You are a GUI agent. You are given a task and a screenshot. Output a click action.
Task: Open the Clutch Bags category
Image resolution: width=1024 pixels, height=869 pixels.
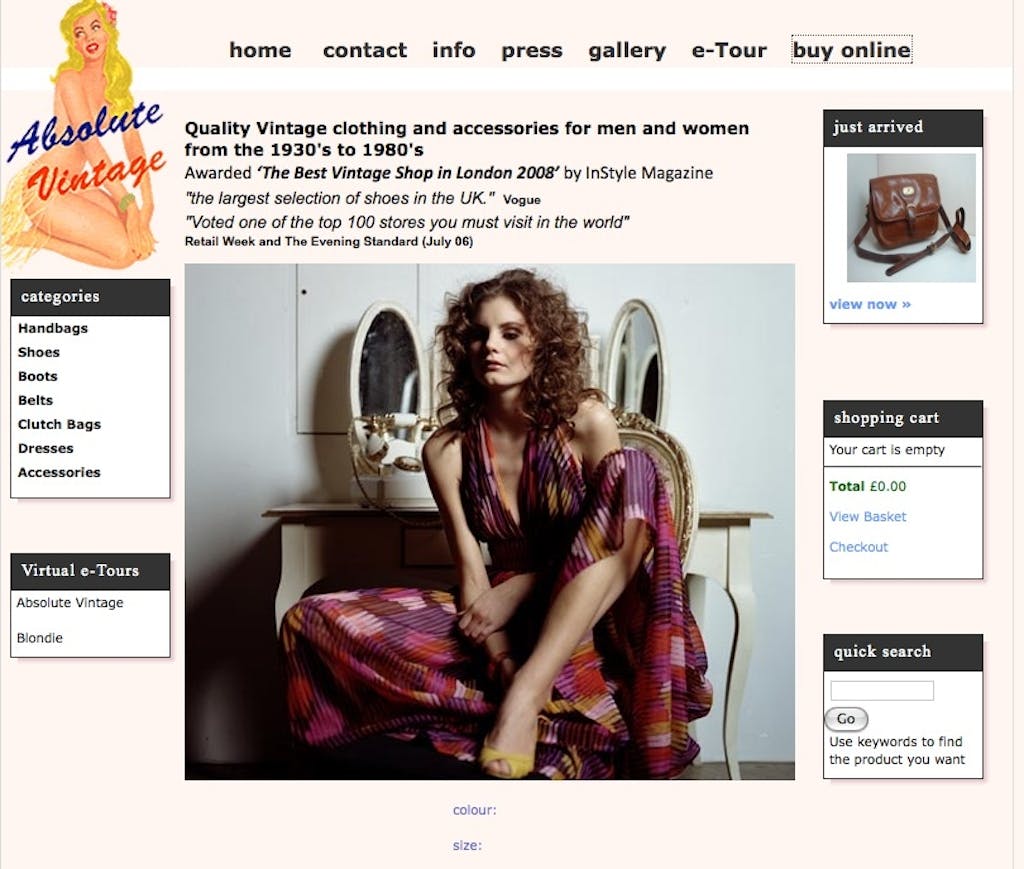(59, 424)
